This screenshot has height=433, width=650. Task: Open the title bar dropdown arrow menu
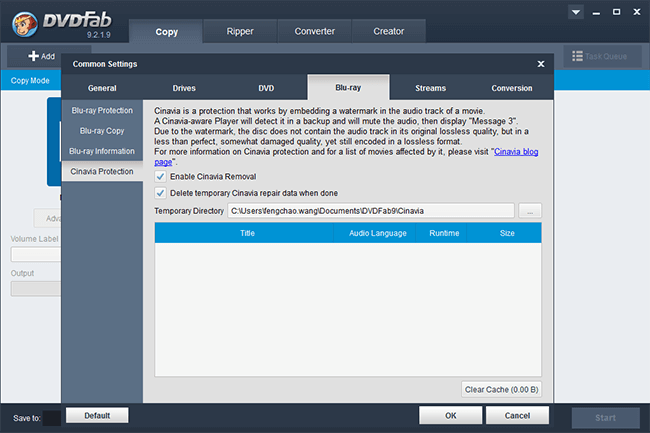click(576, 12)
